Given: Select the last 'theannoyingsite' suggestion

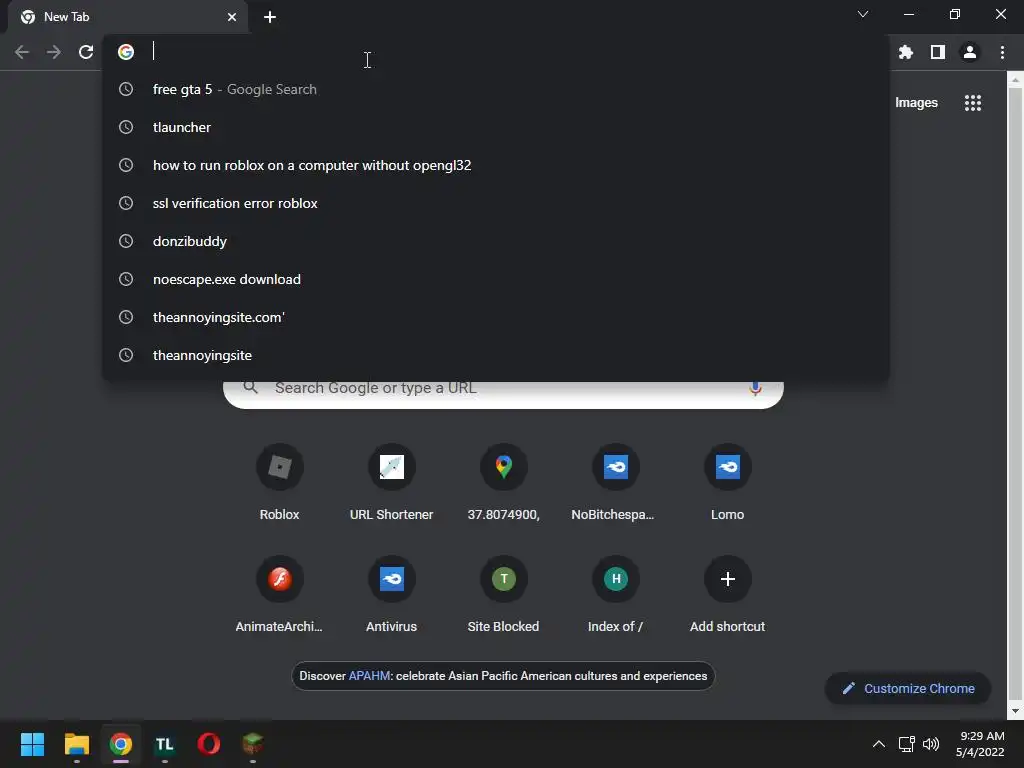Looking at the screenshot, I should tap(496, 355).
